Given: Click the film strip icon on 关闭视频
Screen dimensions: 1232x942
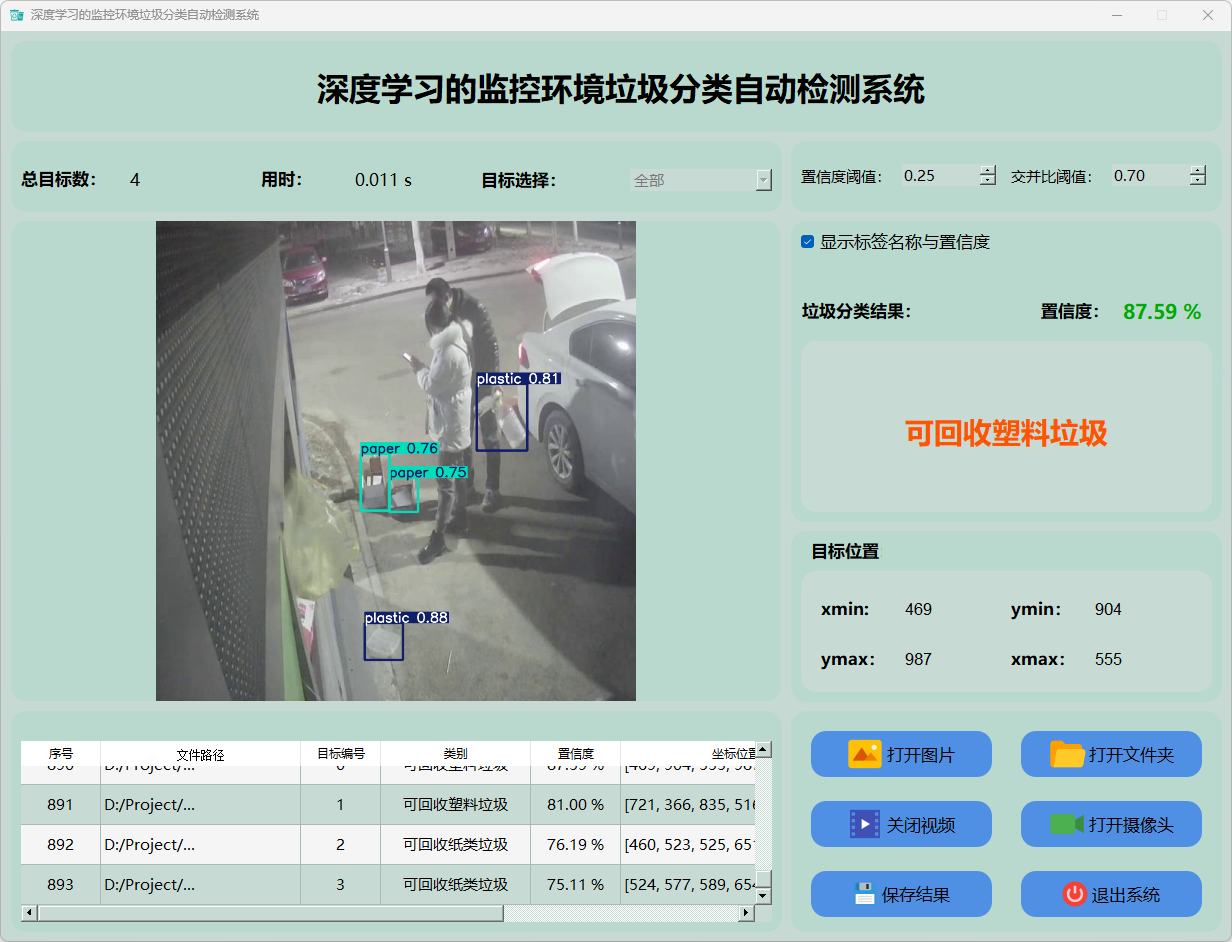Looking at the screenshot, I should (x=865, y=824).
